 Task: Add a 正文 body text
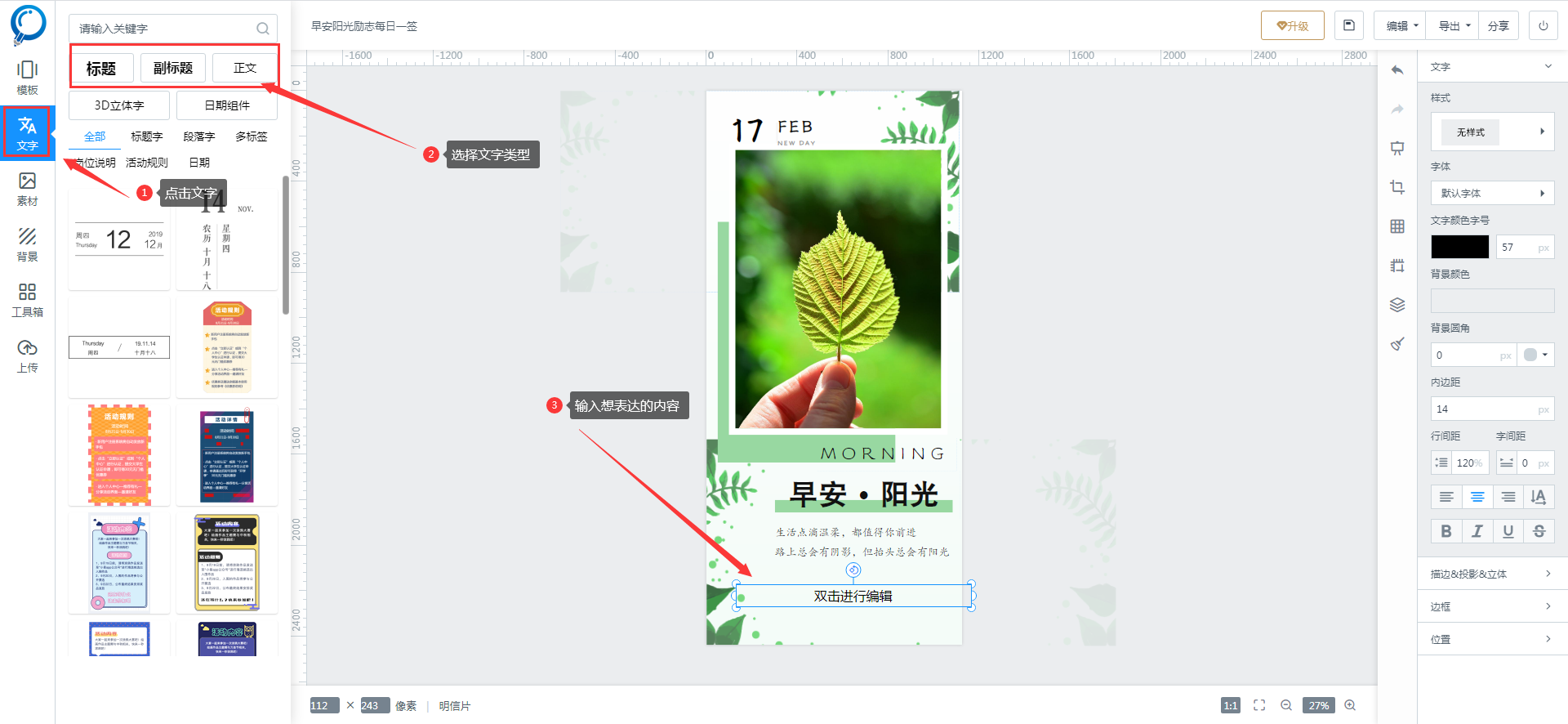coord(244,68)
